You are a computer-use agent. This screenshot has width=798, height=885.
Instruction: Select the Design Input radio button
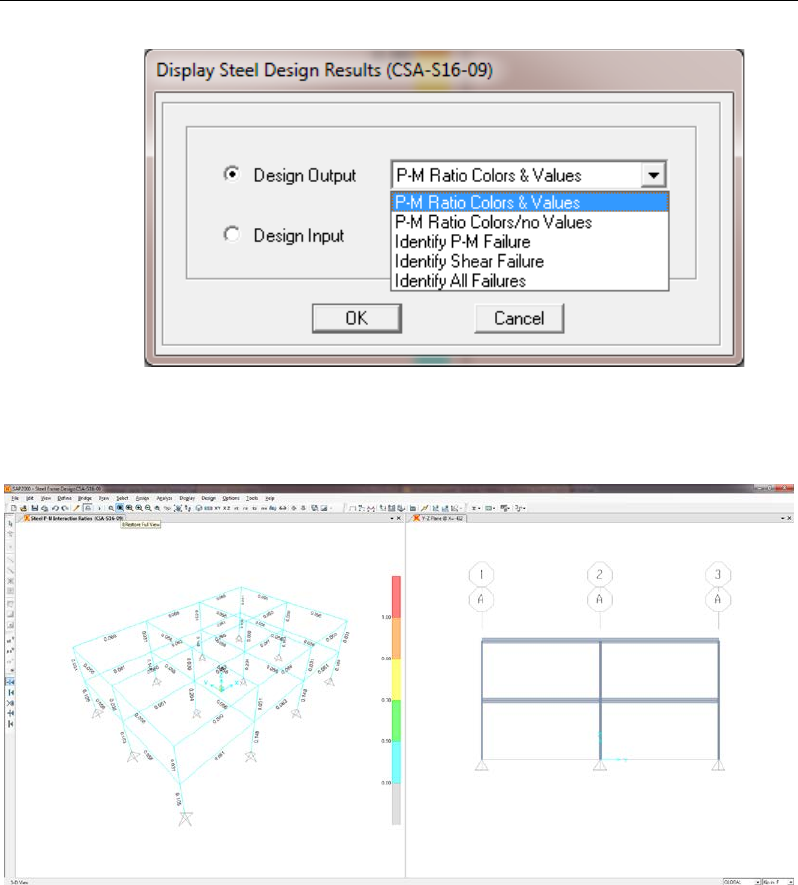tap(231, 234)
